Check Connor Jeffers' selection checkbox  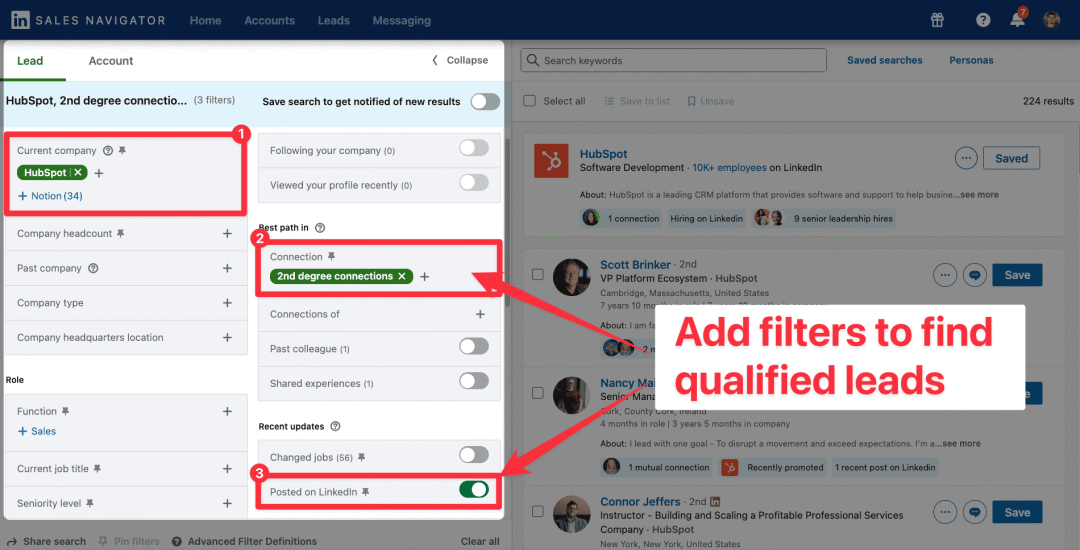[x=538, y=511]
